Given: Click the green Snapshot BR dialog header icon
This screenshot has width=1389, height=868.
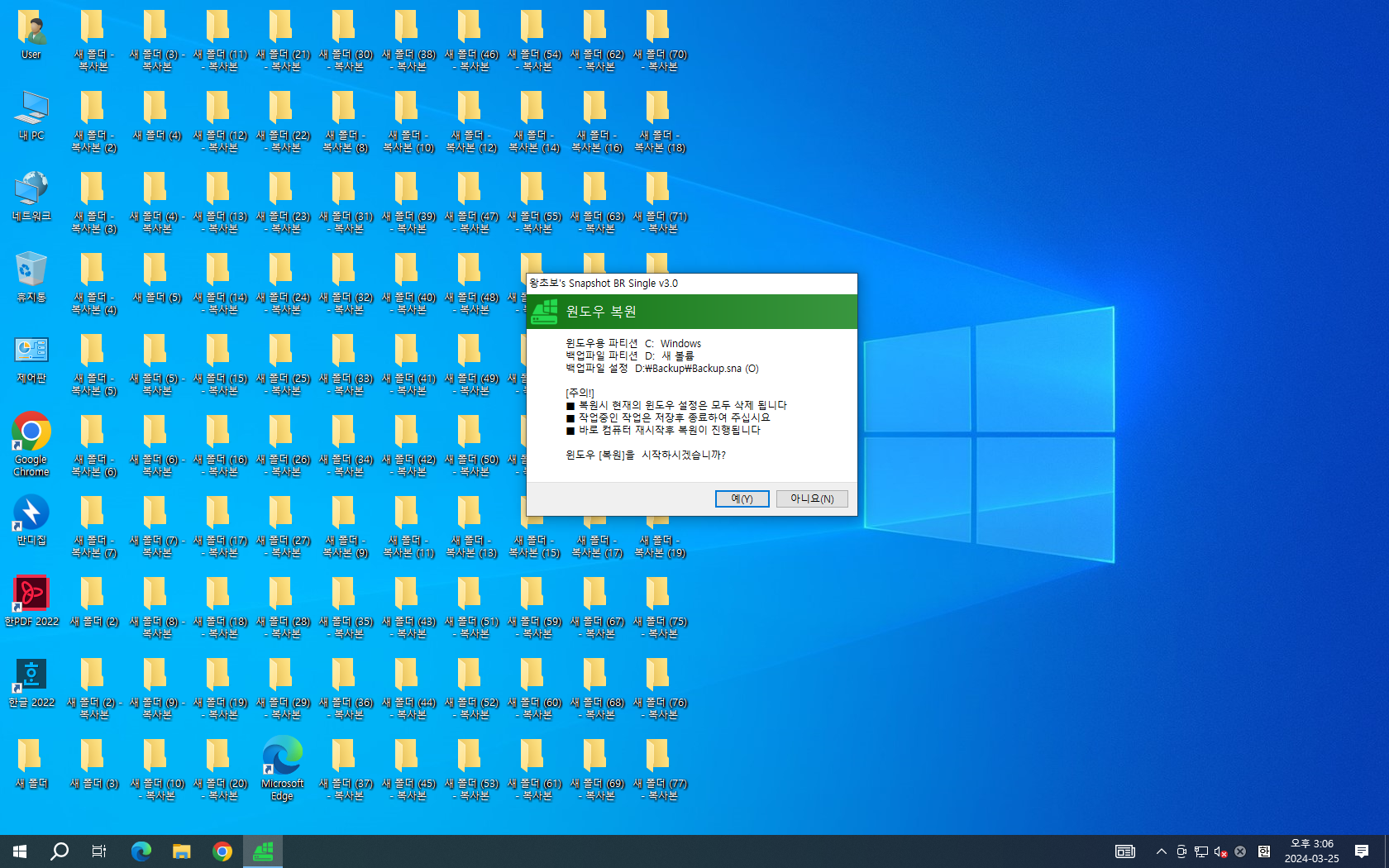Looking at the screenshot, I should pos(544,312).
